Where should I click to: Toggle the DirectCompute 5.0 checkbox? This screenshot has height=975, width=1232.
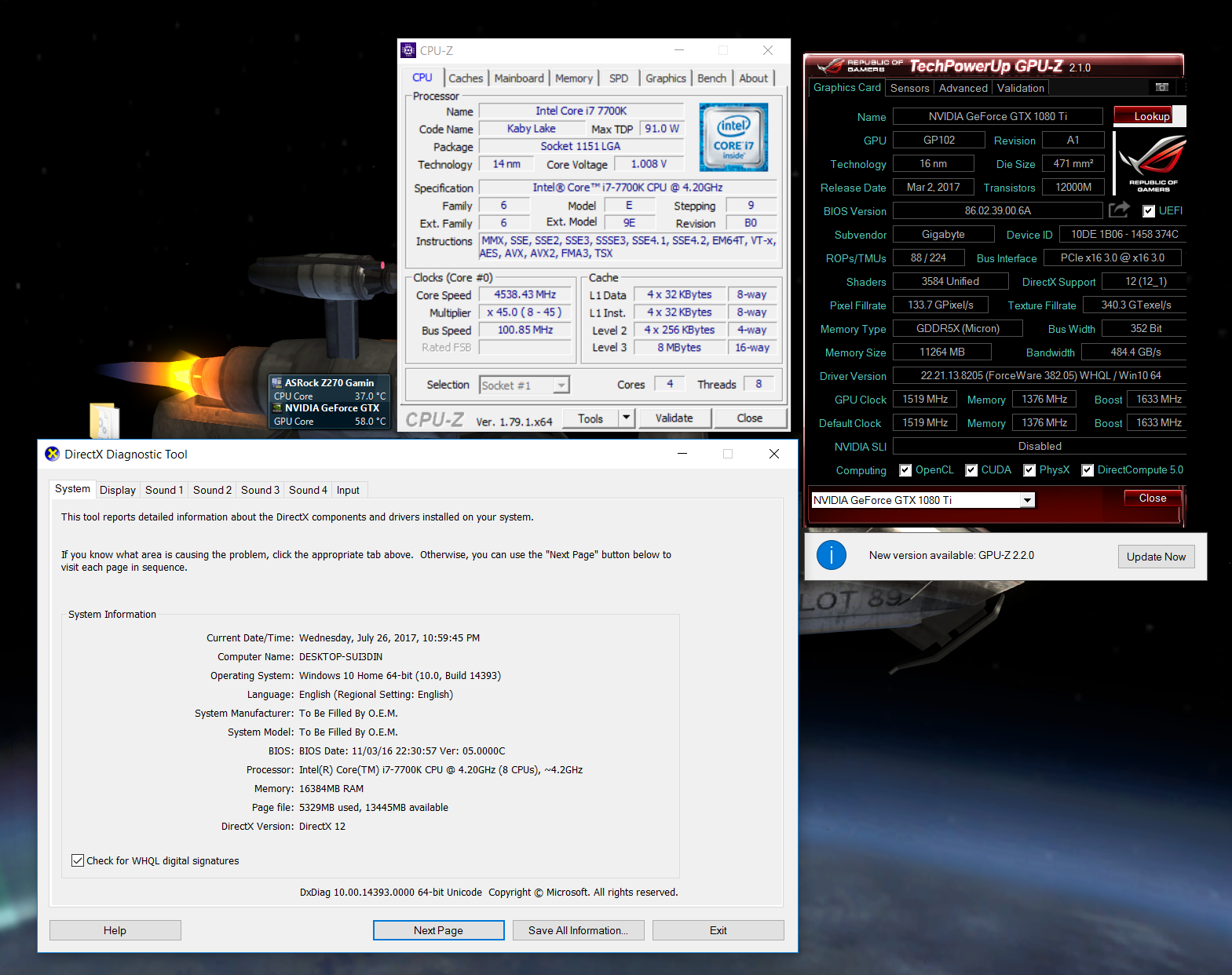pyautogui.click(x=1088, y=470)
